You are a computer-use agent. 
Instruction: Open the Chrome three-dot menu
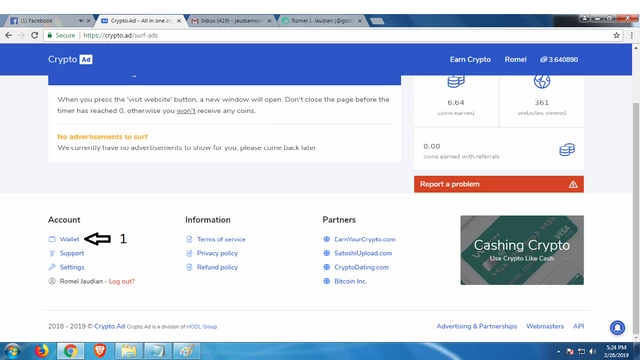click(632, 36)
